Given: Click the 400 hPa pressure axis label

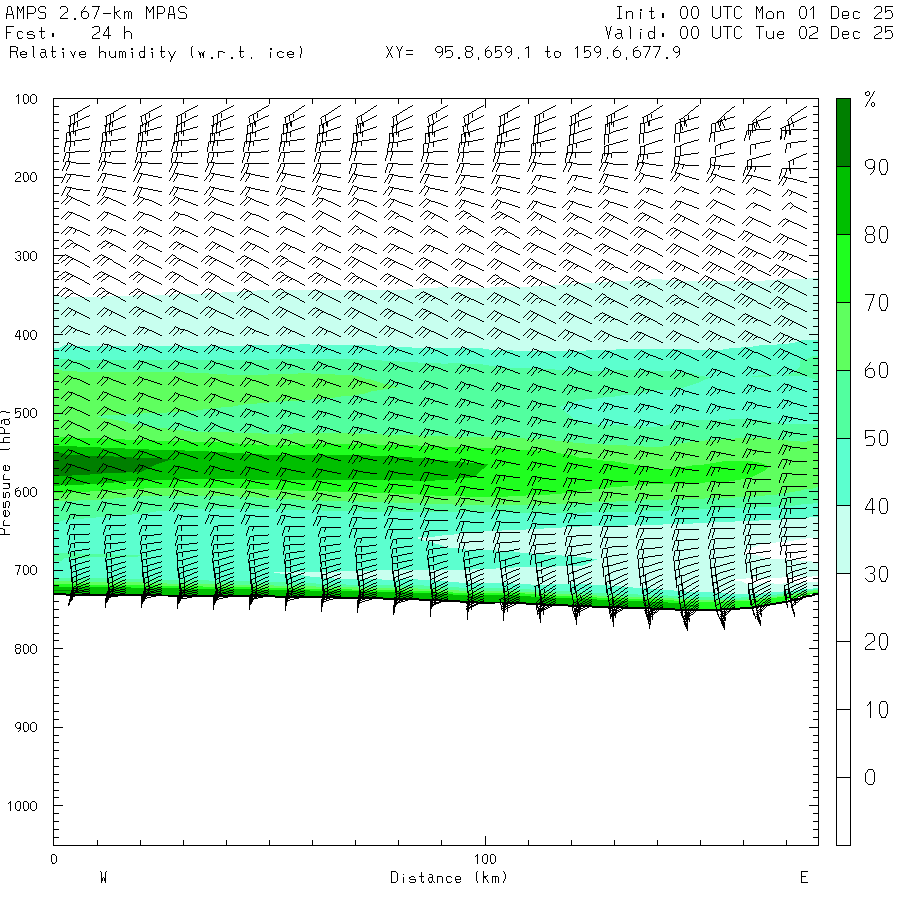Looking at the screenshot, I should pos(26,335).
